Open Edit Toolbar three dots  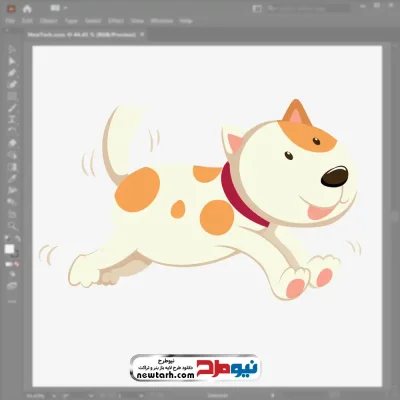click(12, 301)
